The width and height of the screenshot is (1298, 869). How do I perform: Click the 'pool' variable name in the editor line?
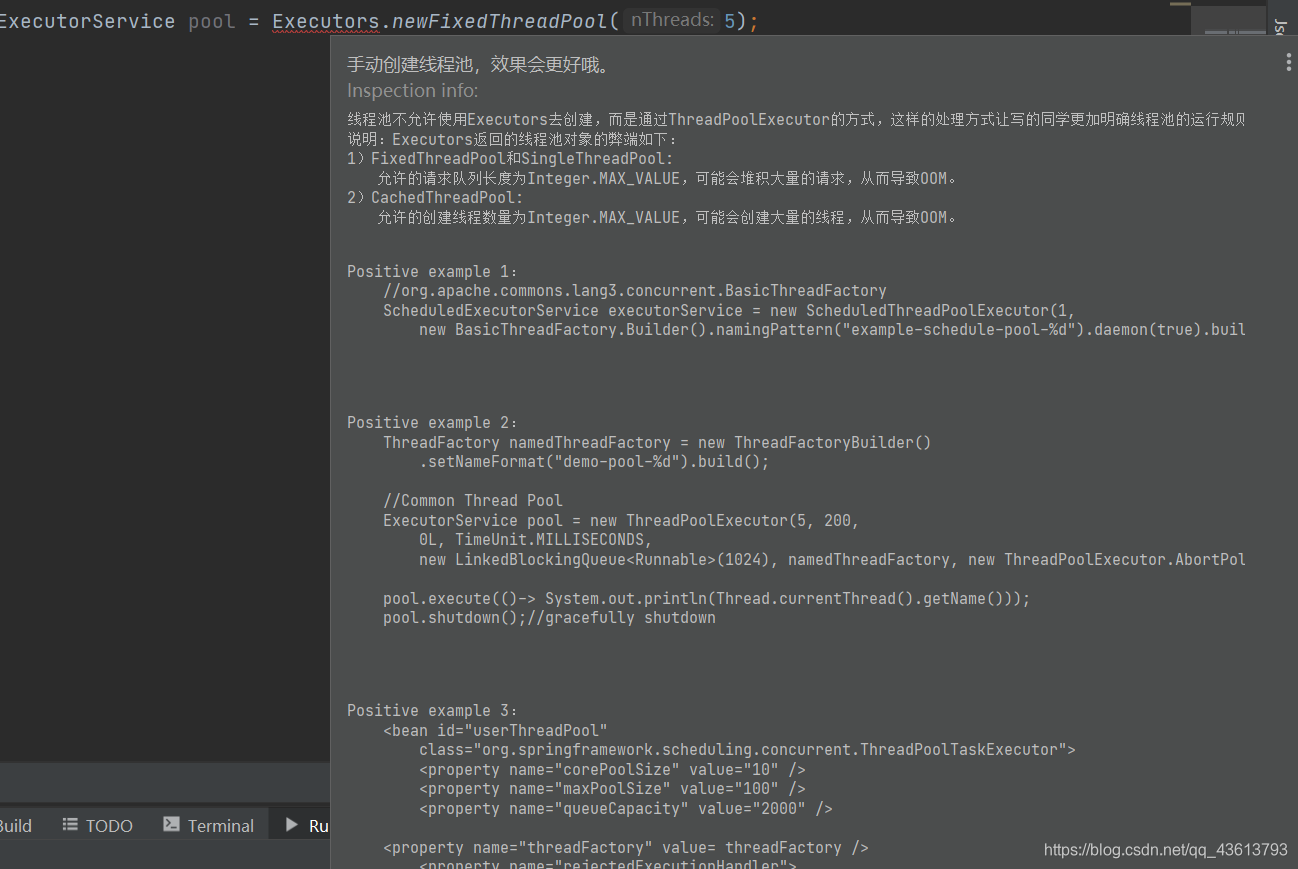[x=212, y=21]
